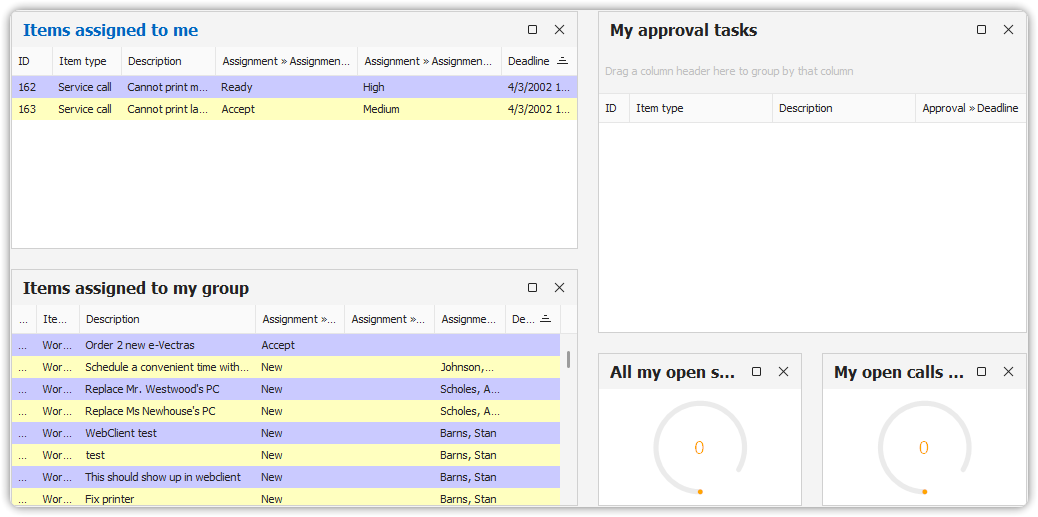Close the My approval tasks panel
Screen dimensions: 1038x517
click(x=1008, y=30)
